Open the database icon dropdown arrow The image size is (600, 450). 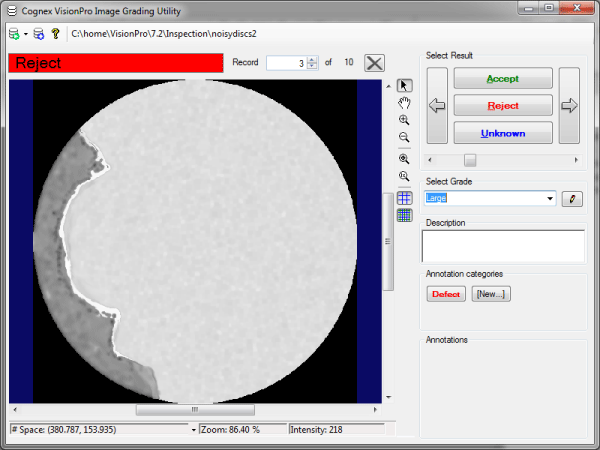coord(25,33)
